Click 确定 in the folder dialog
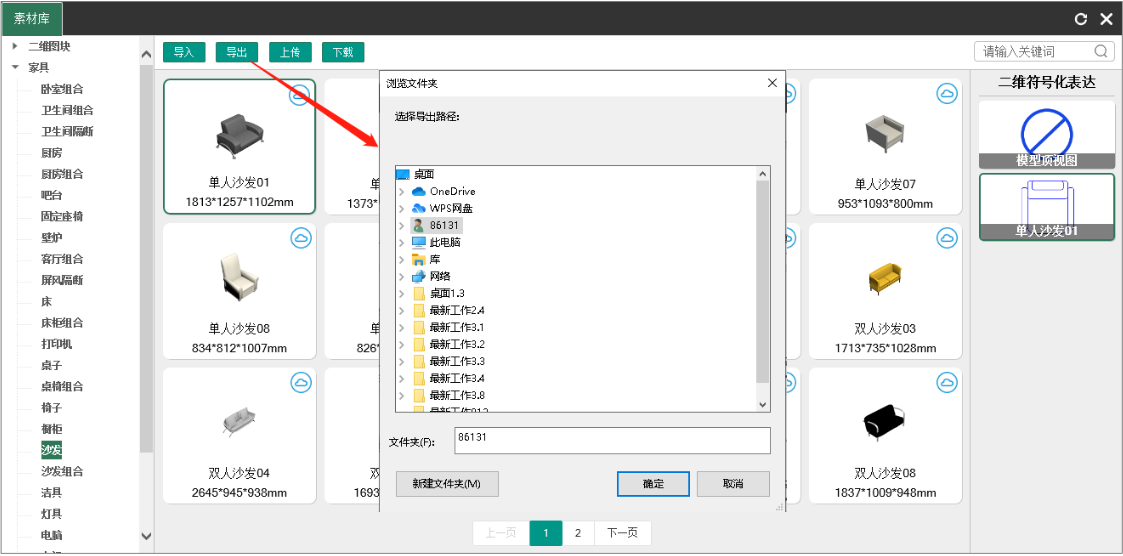 [x=653, y=484]
